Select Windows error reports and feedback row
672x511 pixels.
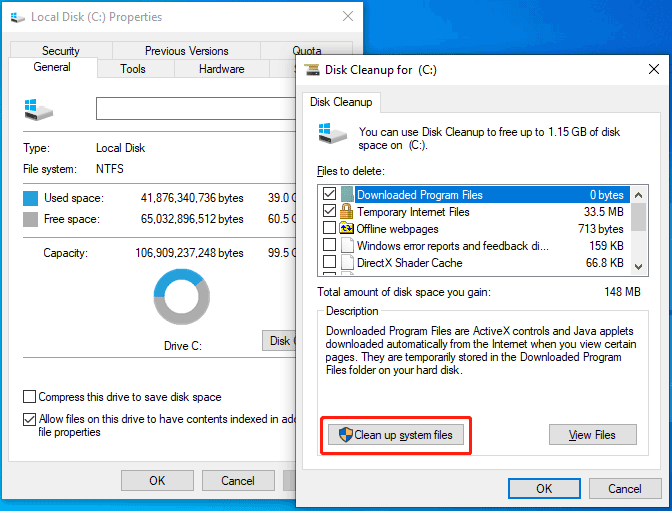point(453,246)
